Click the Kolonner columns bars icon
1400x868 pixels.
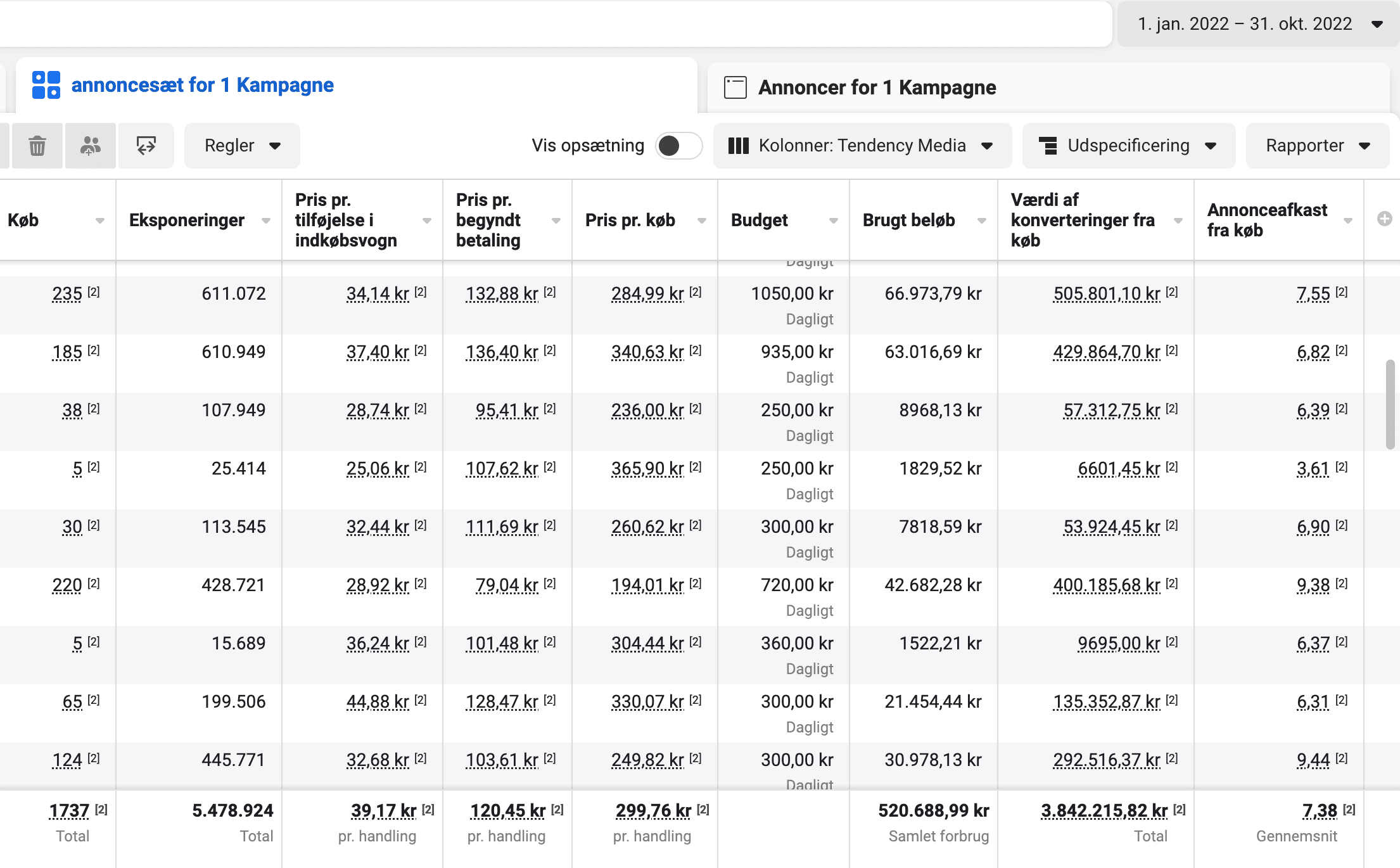pyautogui.click(x=738, y=146)
